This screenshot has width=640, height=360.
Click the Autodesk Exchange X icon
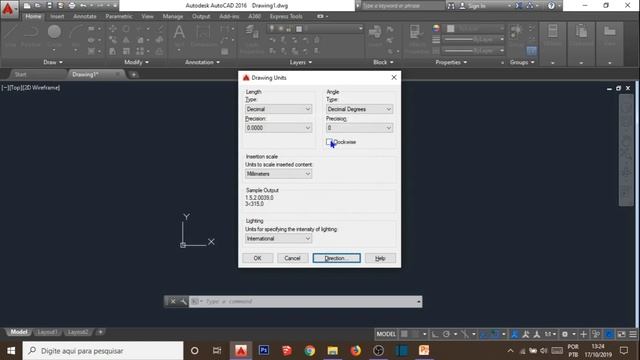point(519,6)
